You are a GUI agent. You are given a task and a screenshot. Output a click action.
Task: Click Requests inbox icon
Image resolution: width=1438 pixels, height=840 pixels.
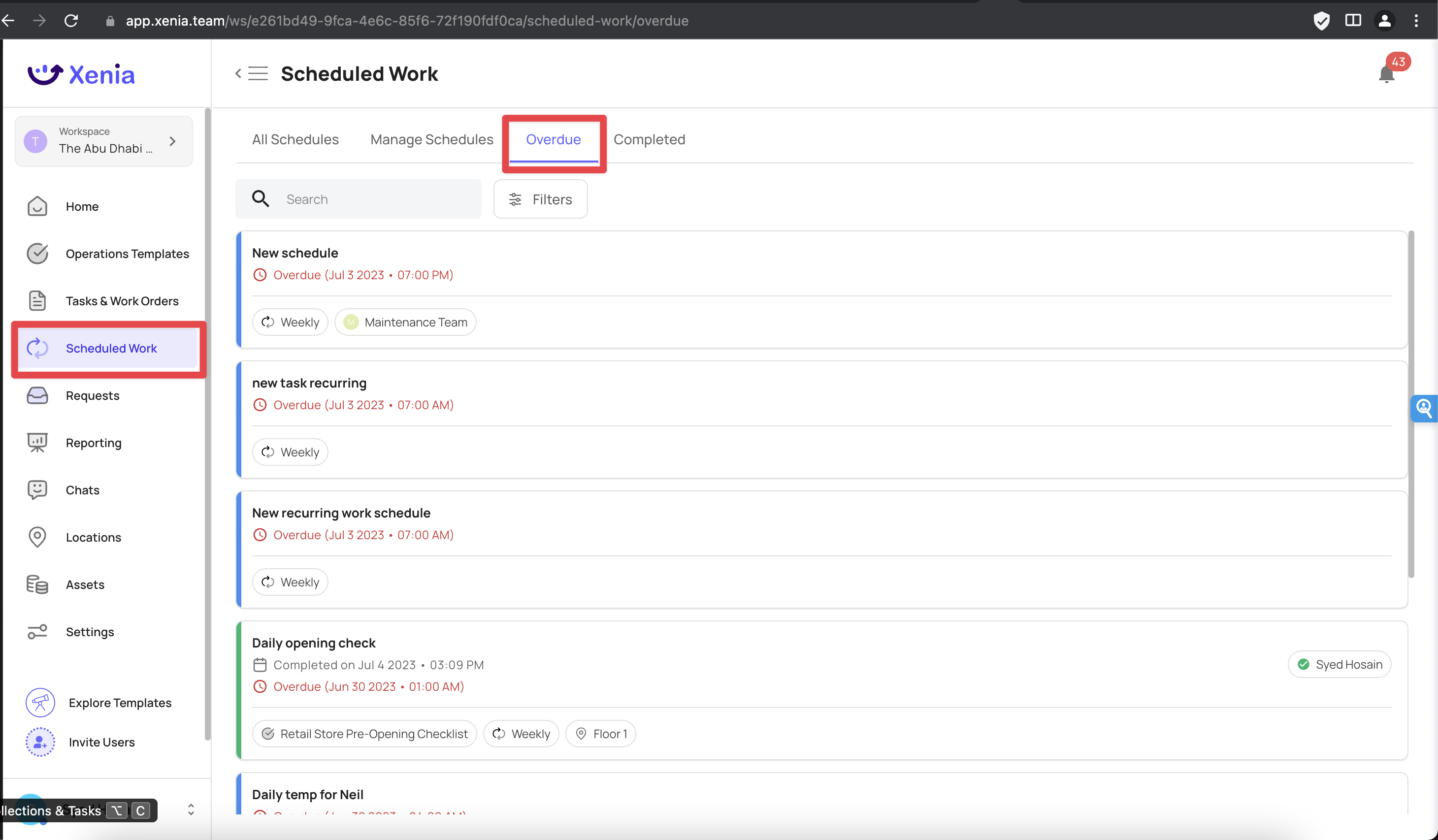tap(37, 395)
